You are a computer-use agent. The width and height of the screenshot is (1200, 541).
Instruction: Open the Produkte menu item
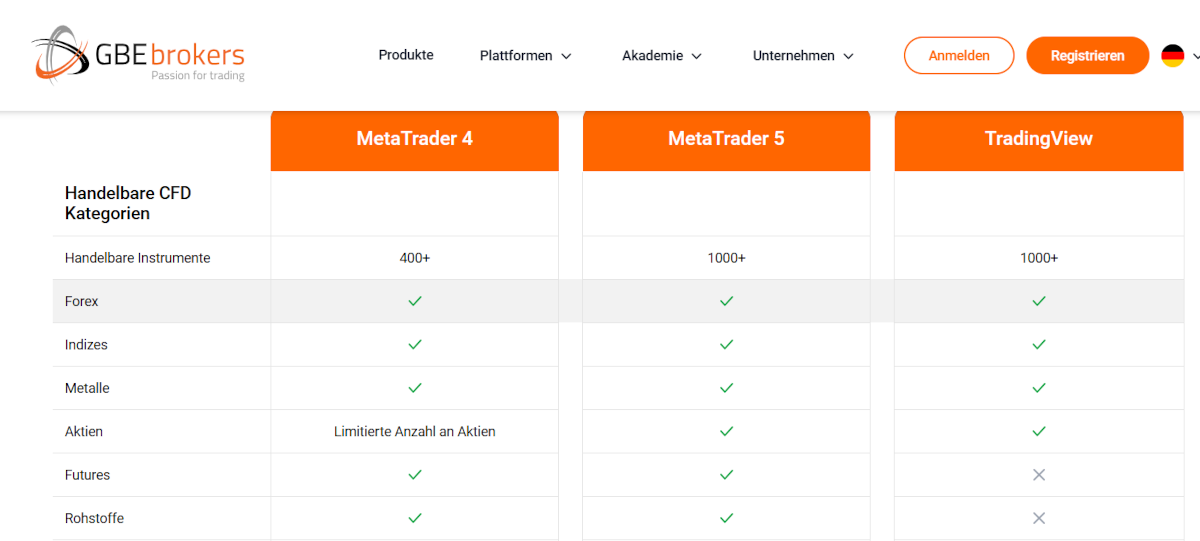click(406, 55)
